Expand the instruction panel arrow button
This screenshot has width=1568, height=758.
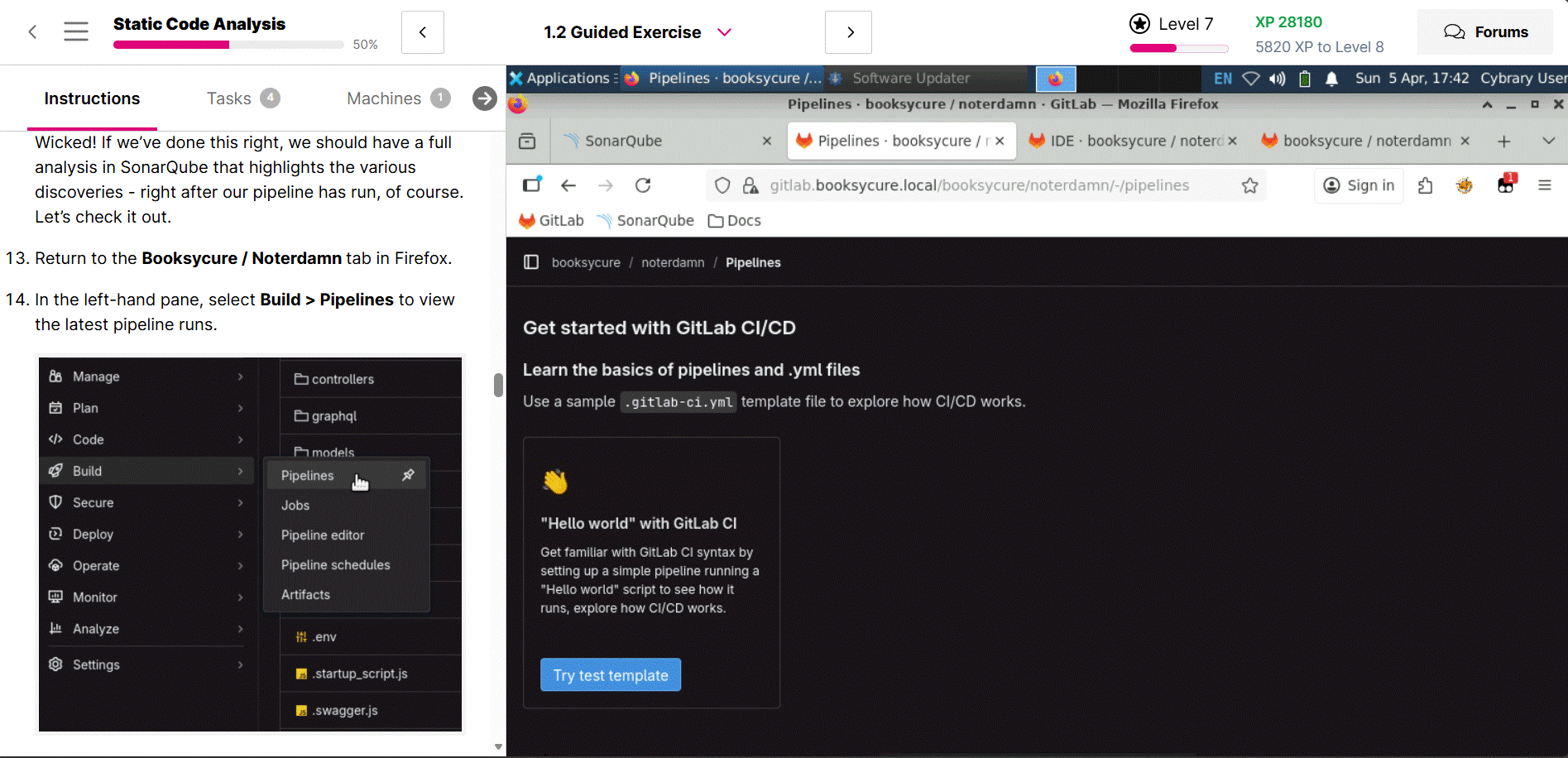[x=485, y=98]
